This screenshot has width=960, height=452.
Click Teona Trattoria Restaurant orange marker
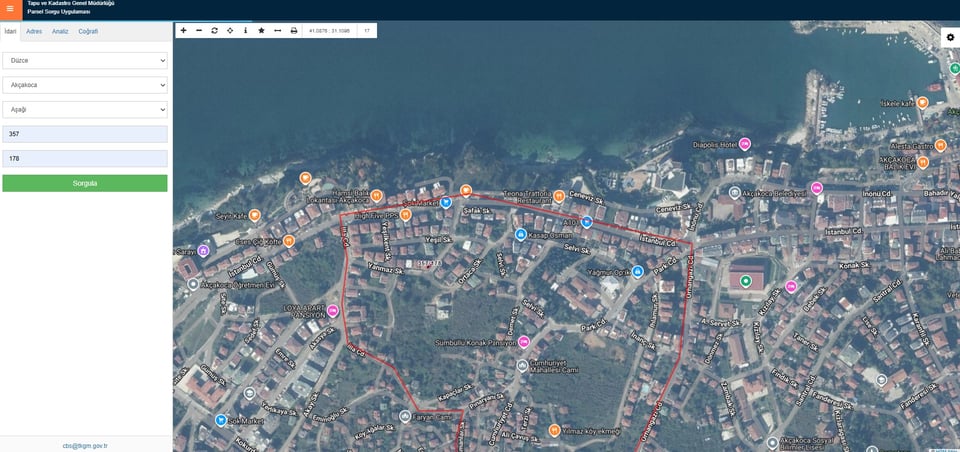click(x=558, y=196)
